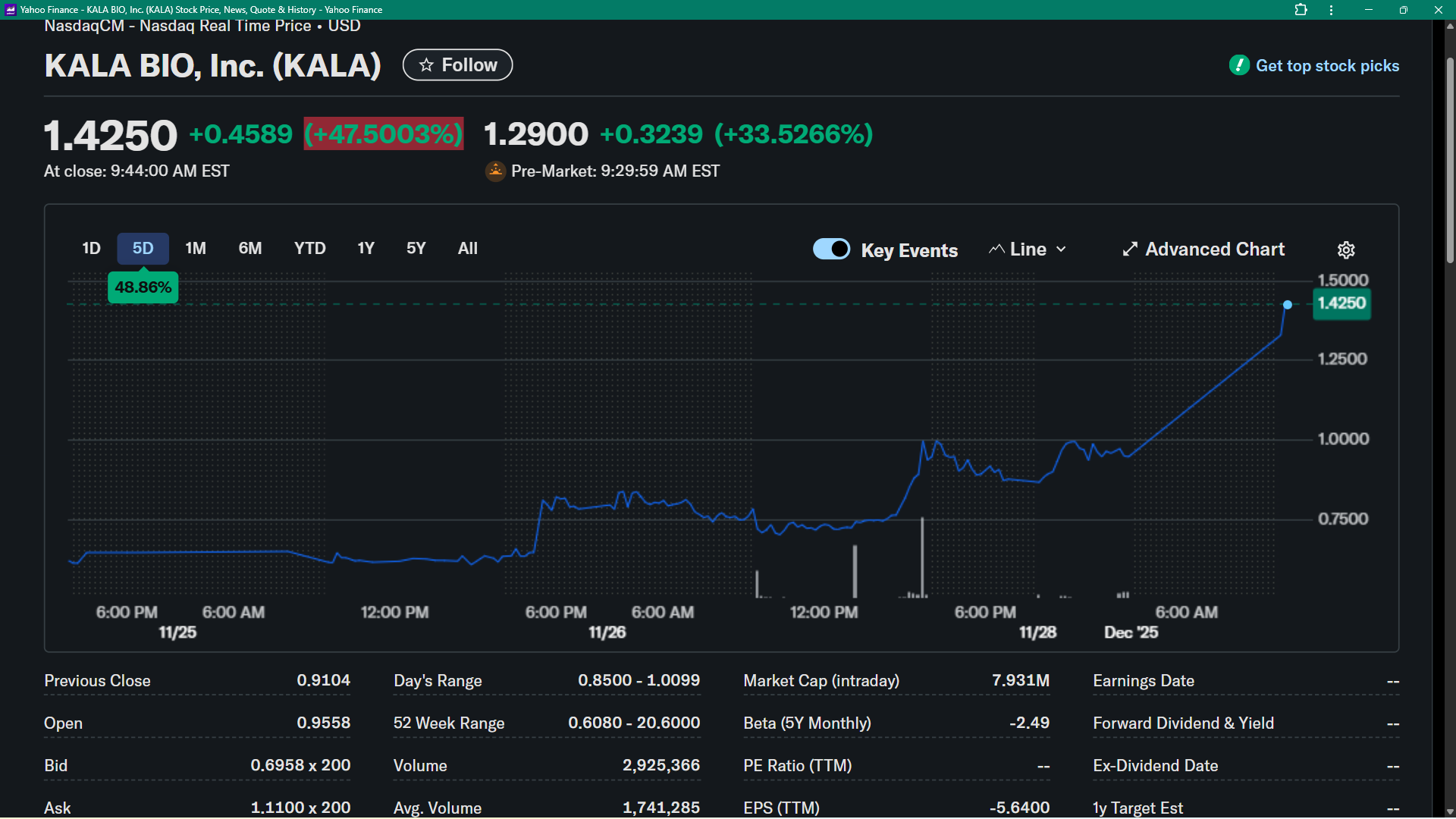Open the Line chart type dropdown
Screen dimensions: 1456x819
point(1028,249)
